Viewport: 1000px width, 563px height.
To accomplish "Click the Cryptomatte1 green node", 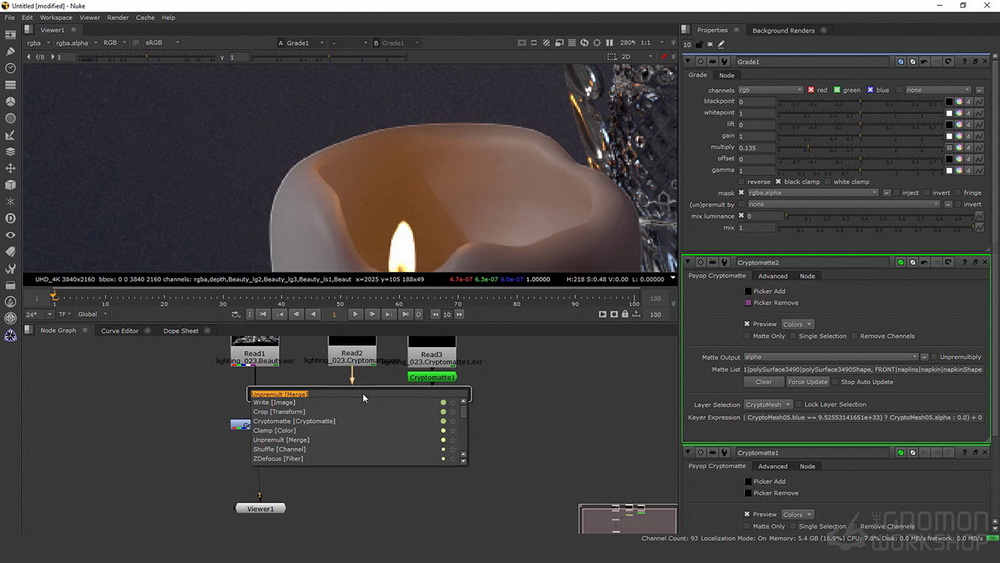I will [x=432, y=377].
